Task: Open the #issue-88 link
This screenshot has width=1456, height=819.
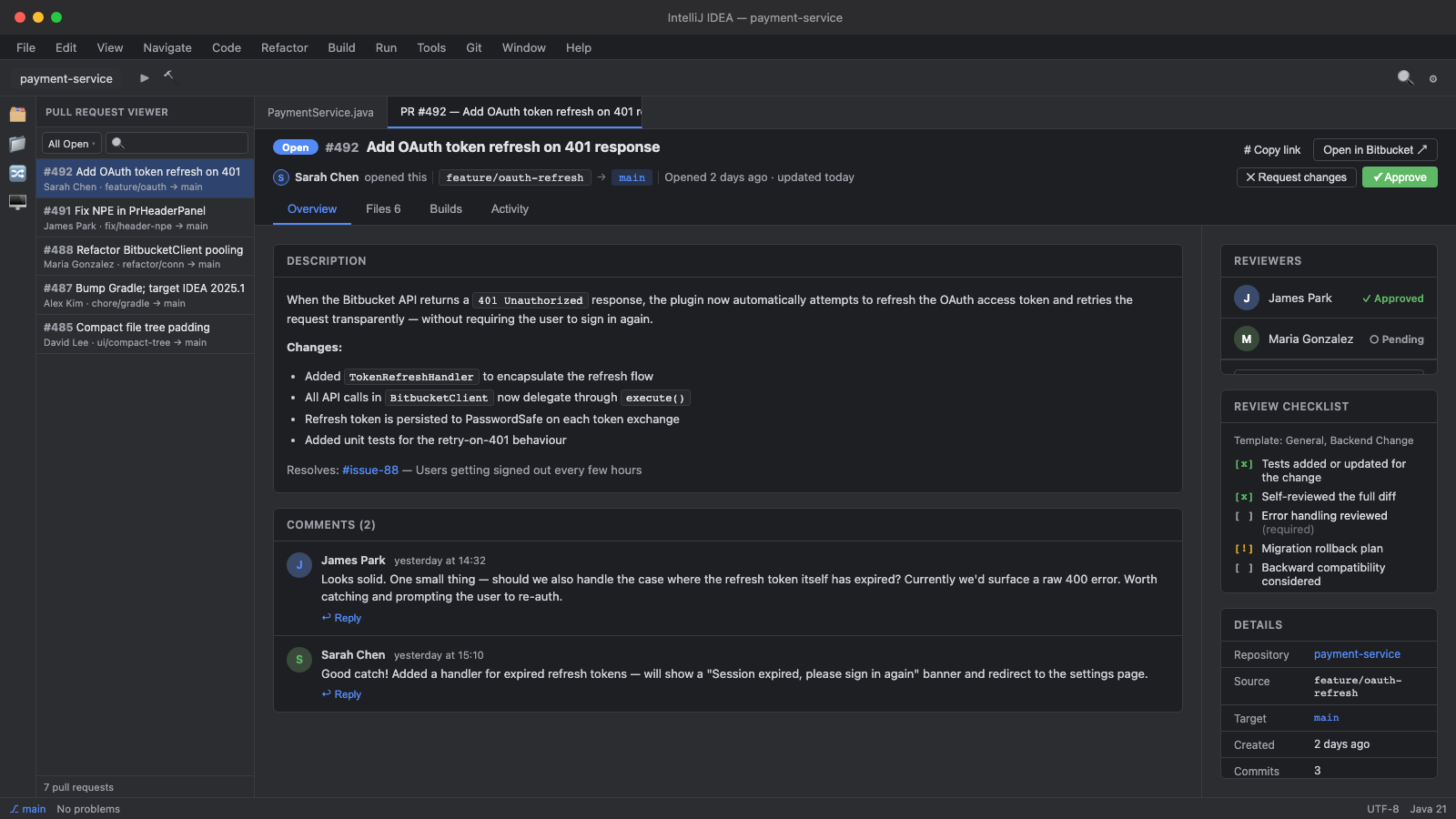Action: [370, 470]
